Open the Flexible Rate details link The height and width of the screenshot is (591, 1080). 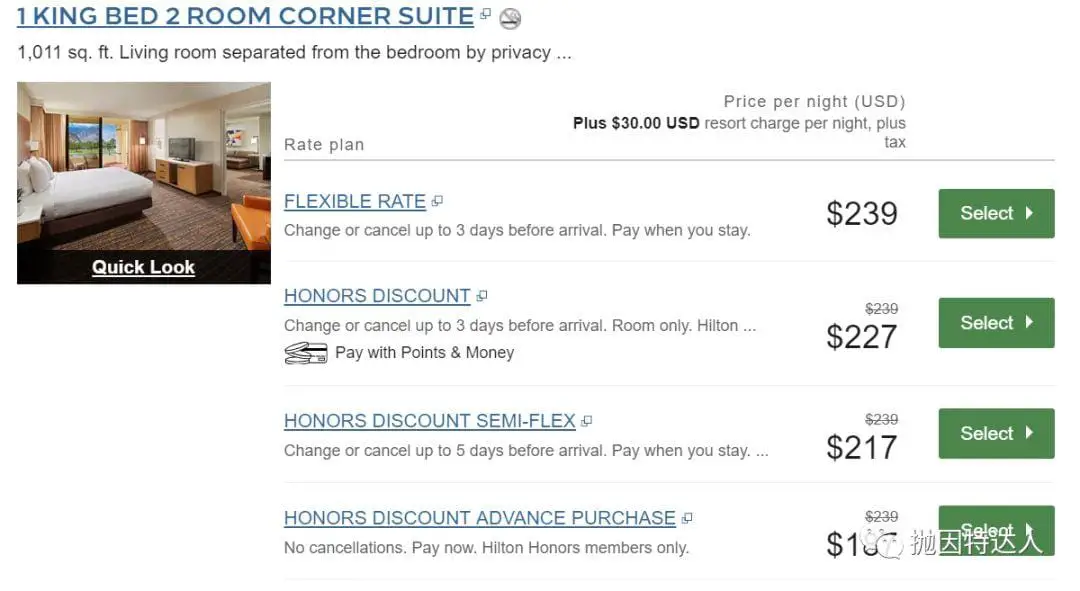click(355, 201)
